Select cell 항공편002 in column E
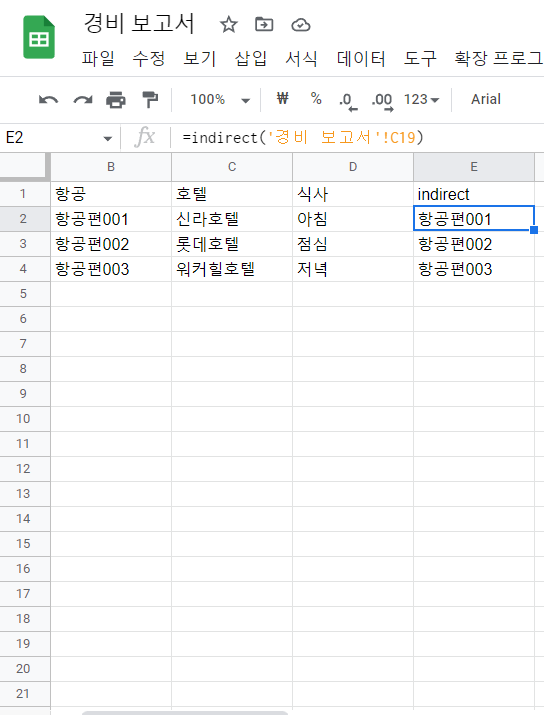The height and width of the screenshot is (715, 544). tap(474, 244)
